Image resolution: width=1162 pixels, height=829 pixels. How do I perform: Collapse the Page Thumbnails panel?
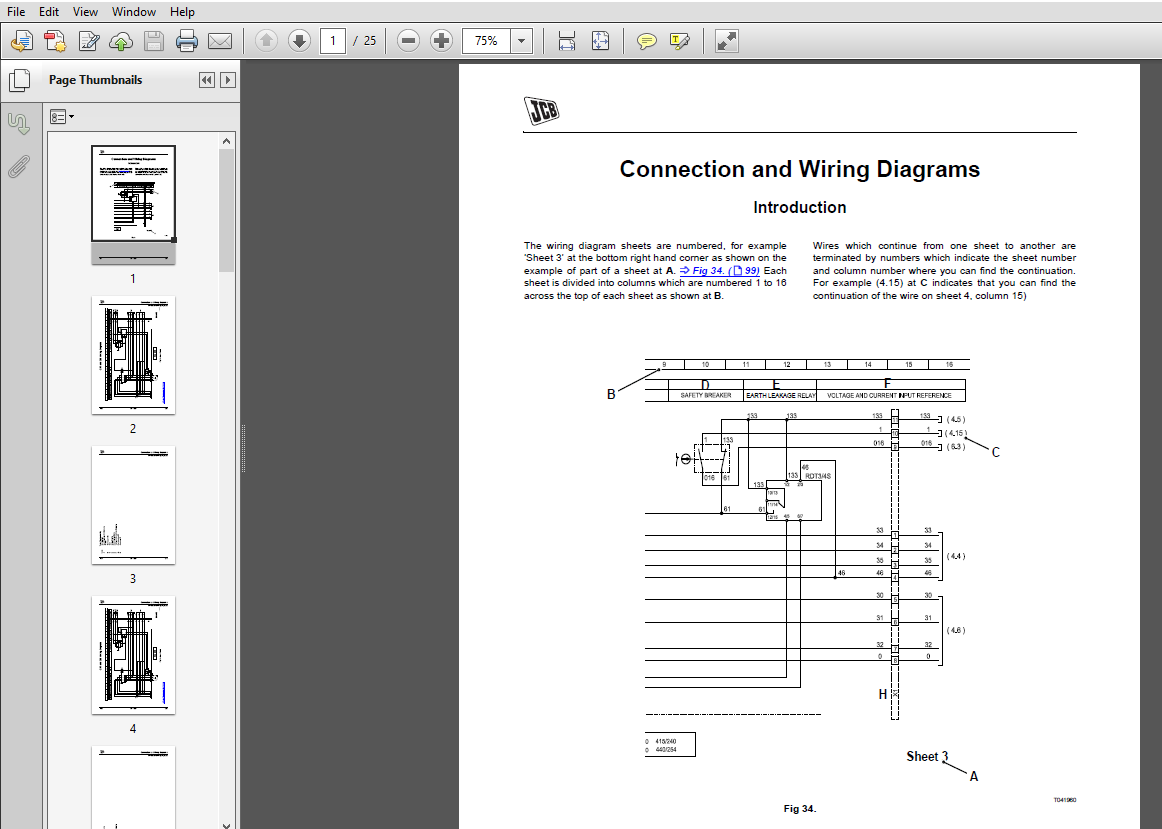coord(207,80)
